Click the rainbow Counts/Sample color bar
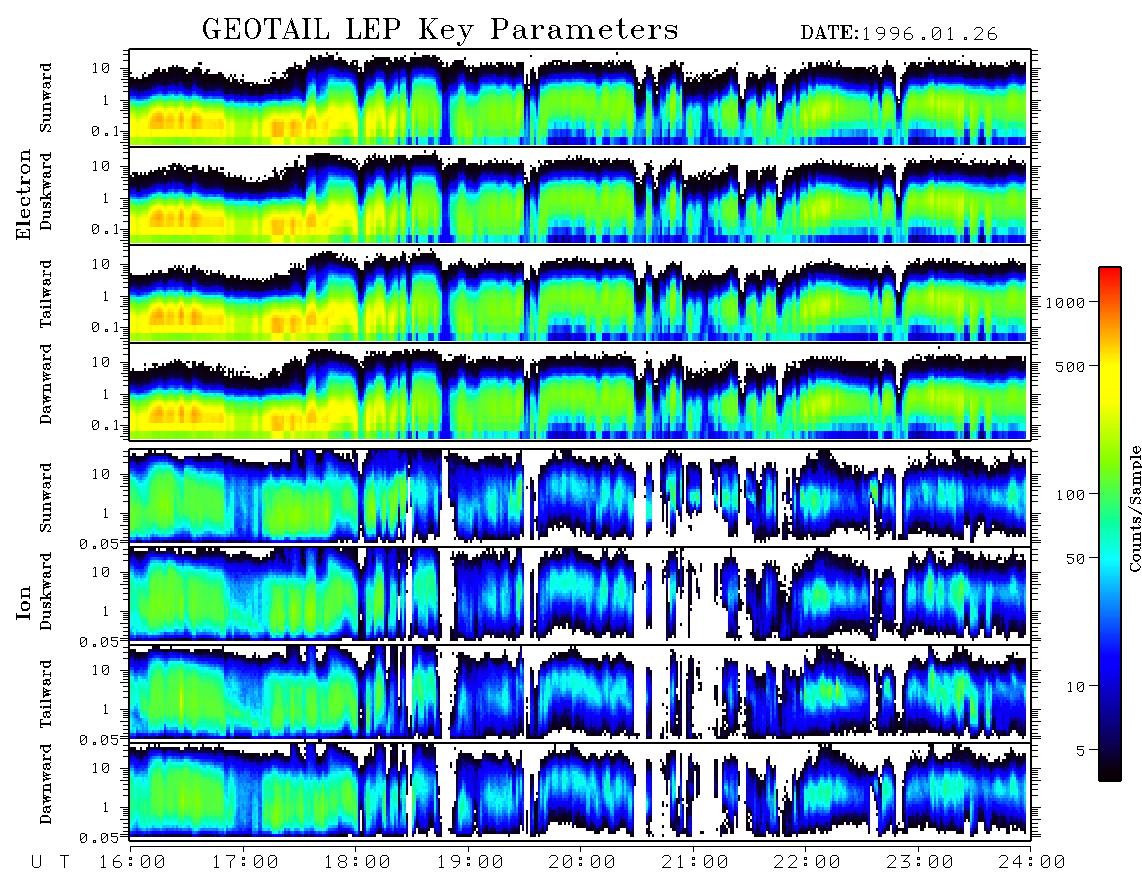Image resolution: width=1142 pixels, height=880 pixels. pyautogui.click(x=1110, y=524)
